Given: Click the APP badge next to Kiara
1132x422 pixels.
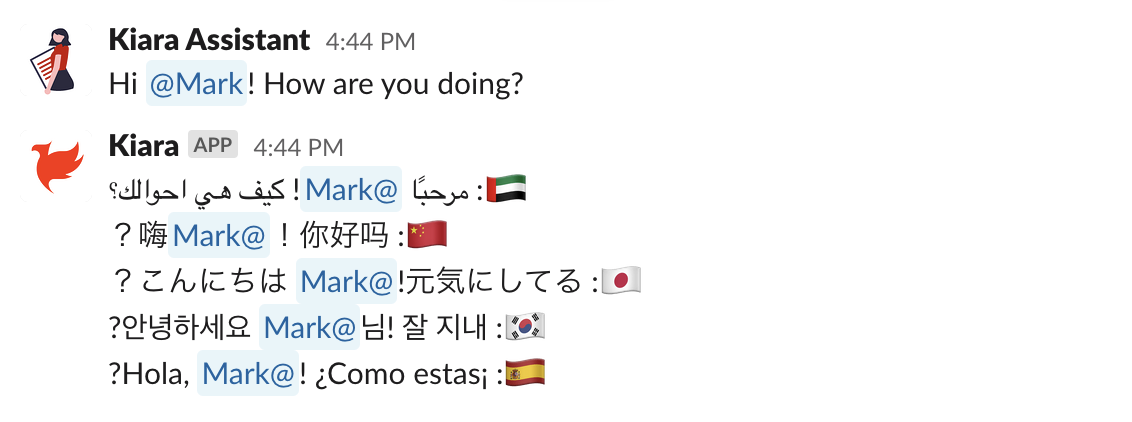Looking at the screenshot, I should 213,145.
